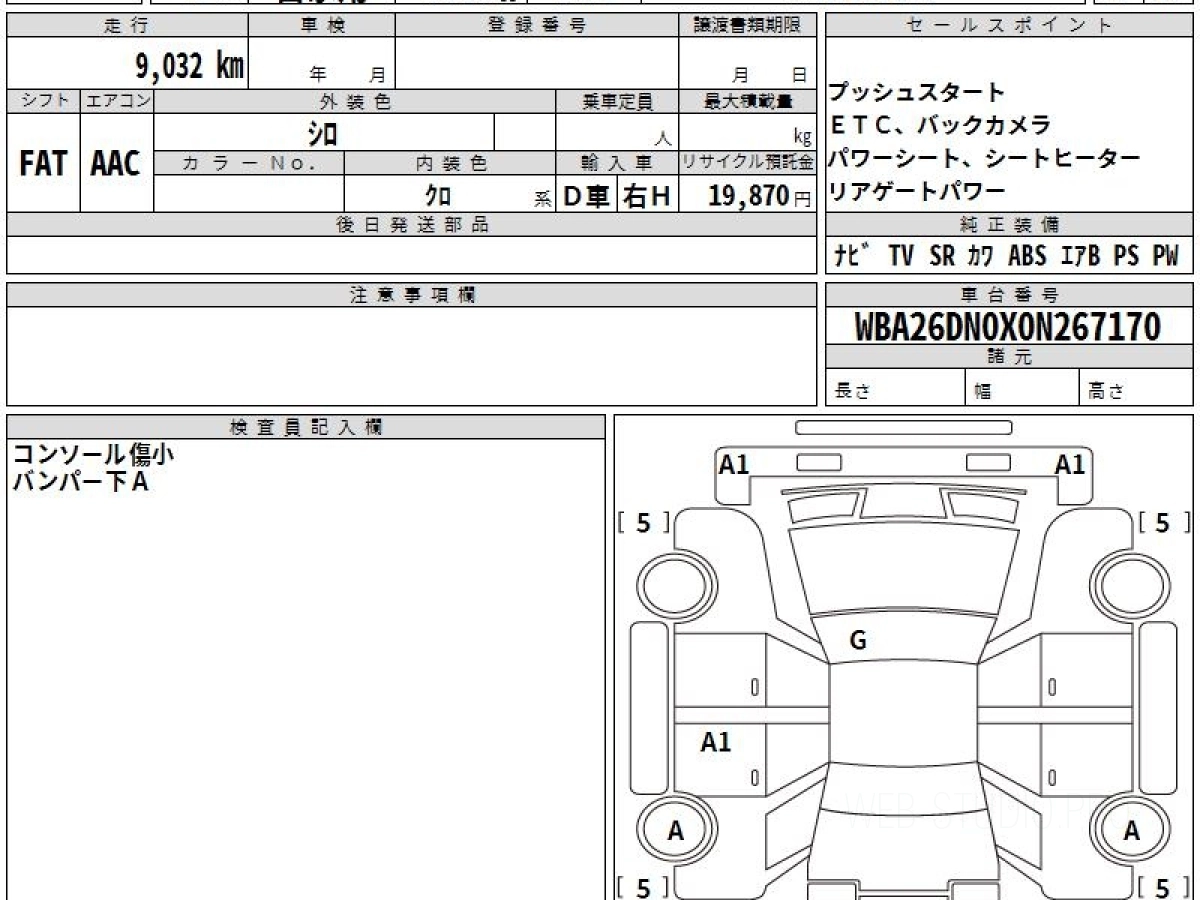Screen dimensions: 1200x900
Task: Select the 19,870円 recycle deposit amount
Action: coord(760,196)
